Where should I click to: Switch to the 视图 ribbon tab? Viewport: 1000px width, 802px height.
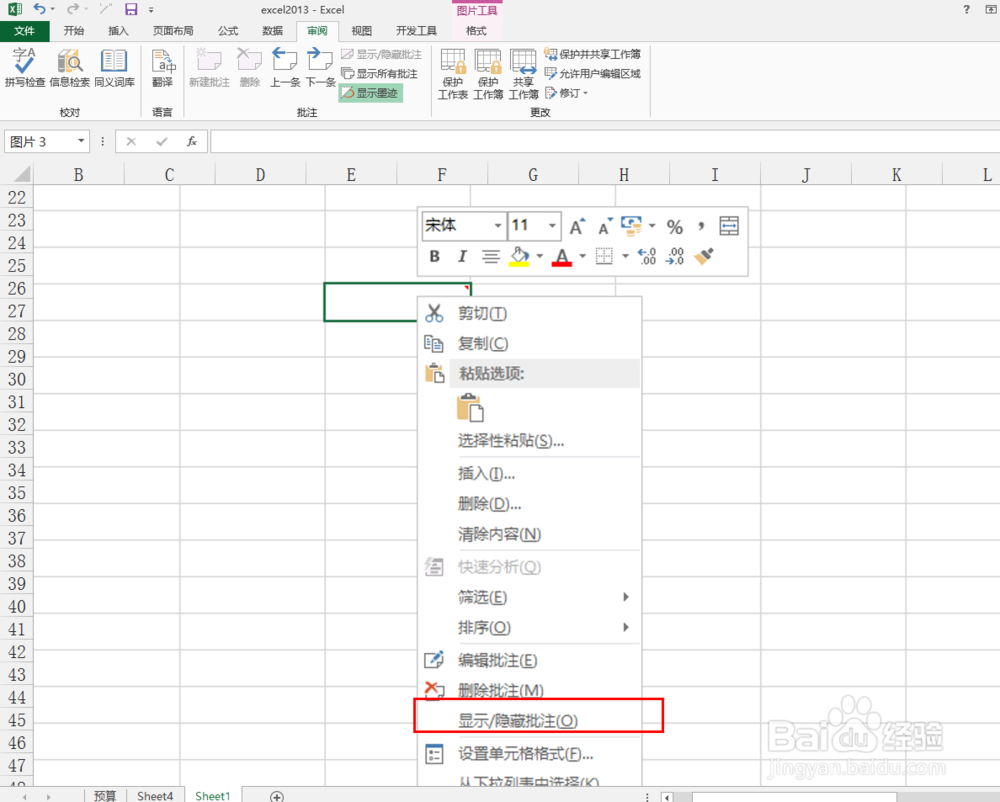point(361,30)
